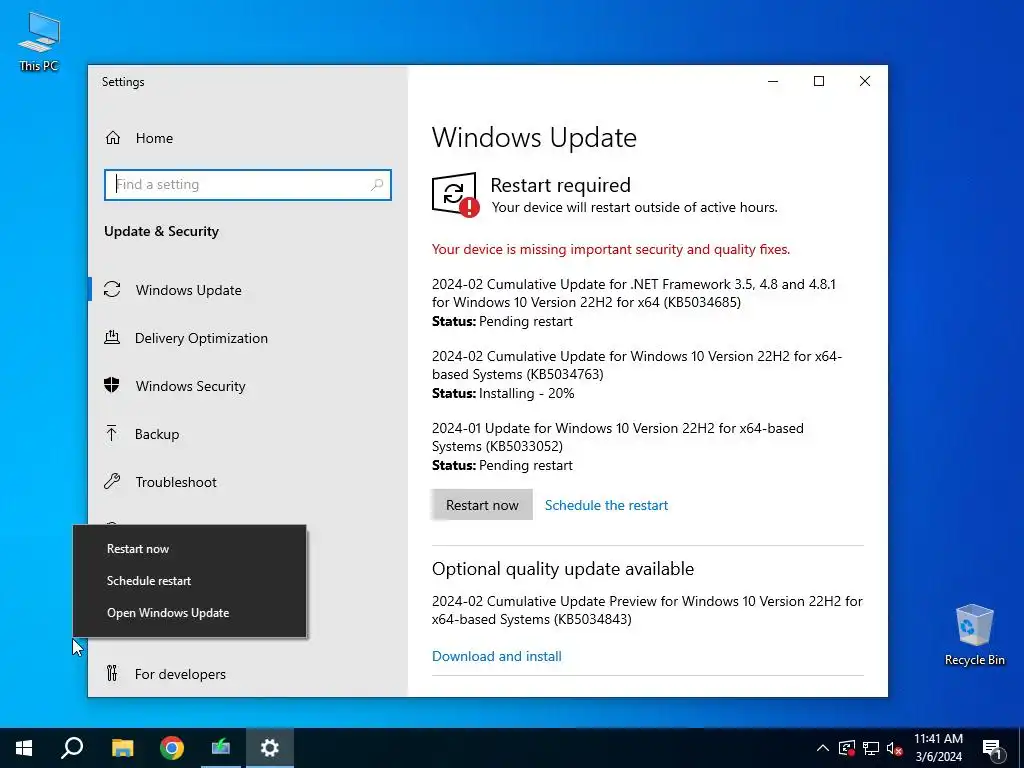This screenshot has height=768, width=1024.
Task: Select the This PC desktop icon
Action: [39, 41]
